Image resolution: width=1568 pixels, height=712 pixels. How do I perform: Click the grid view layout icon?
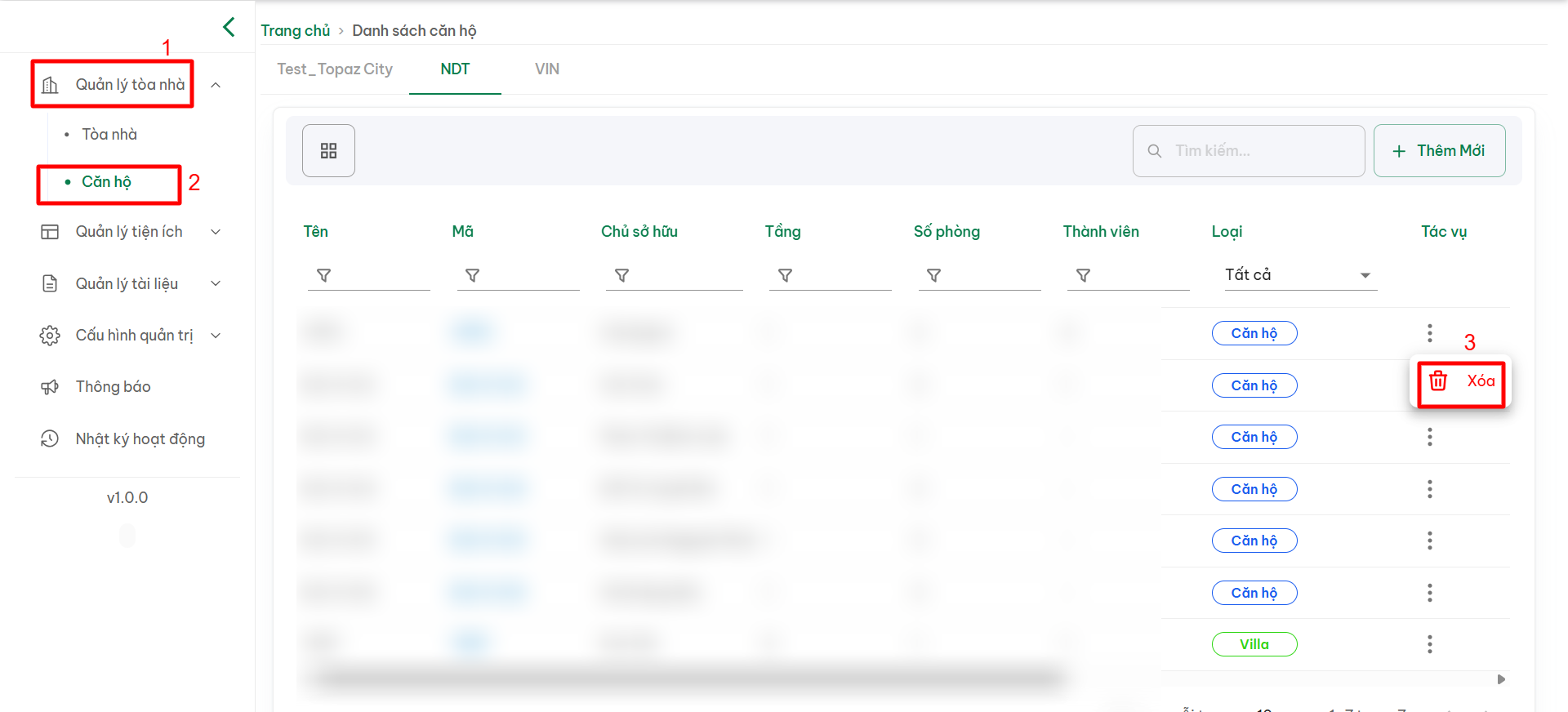tap(328, 151)
